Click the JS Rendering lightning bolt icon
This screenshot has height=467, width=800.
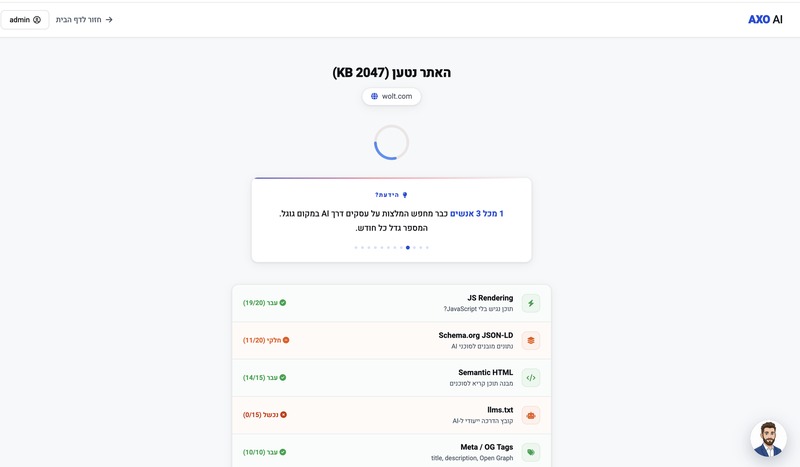pos(530,303)
